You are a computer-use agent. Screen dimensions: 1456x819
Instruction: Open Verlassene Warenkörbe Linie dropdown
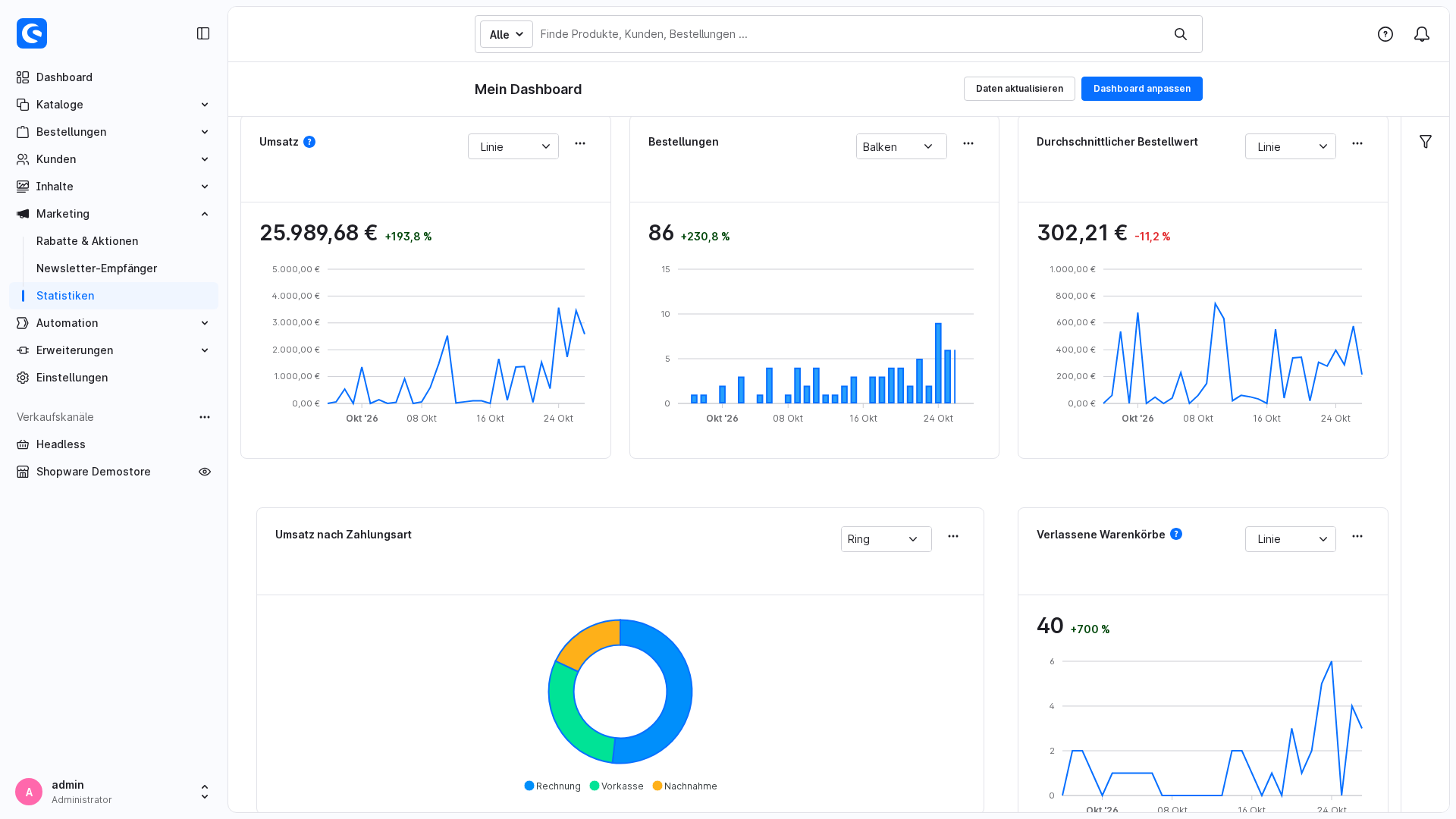point(1291,539)
